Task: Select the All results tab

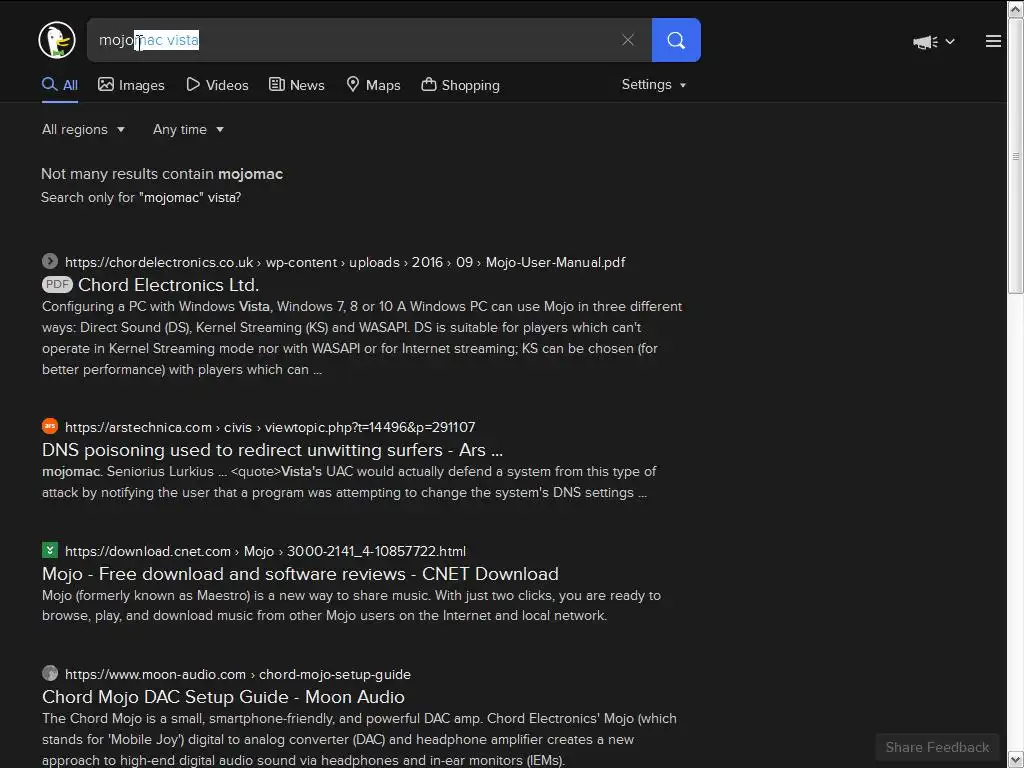Action: click(x=60, y=85)
